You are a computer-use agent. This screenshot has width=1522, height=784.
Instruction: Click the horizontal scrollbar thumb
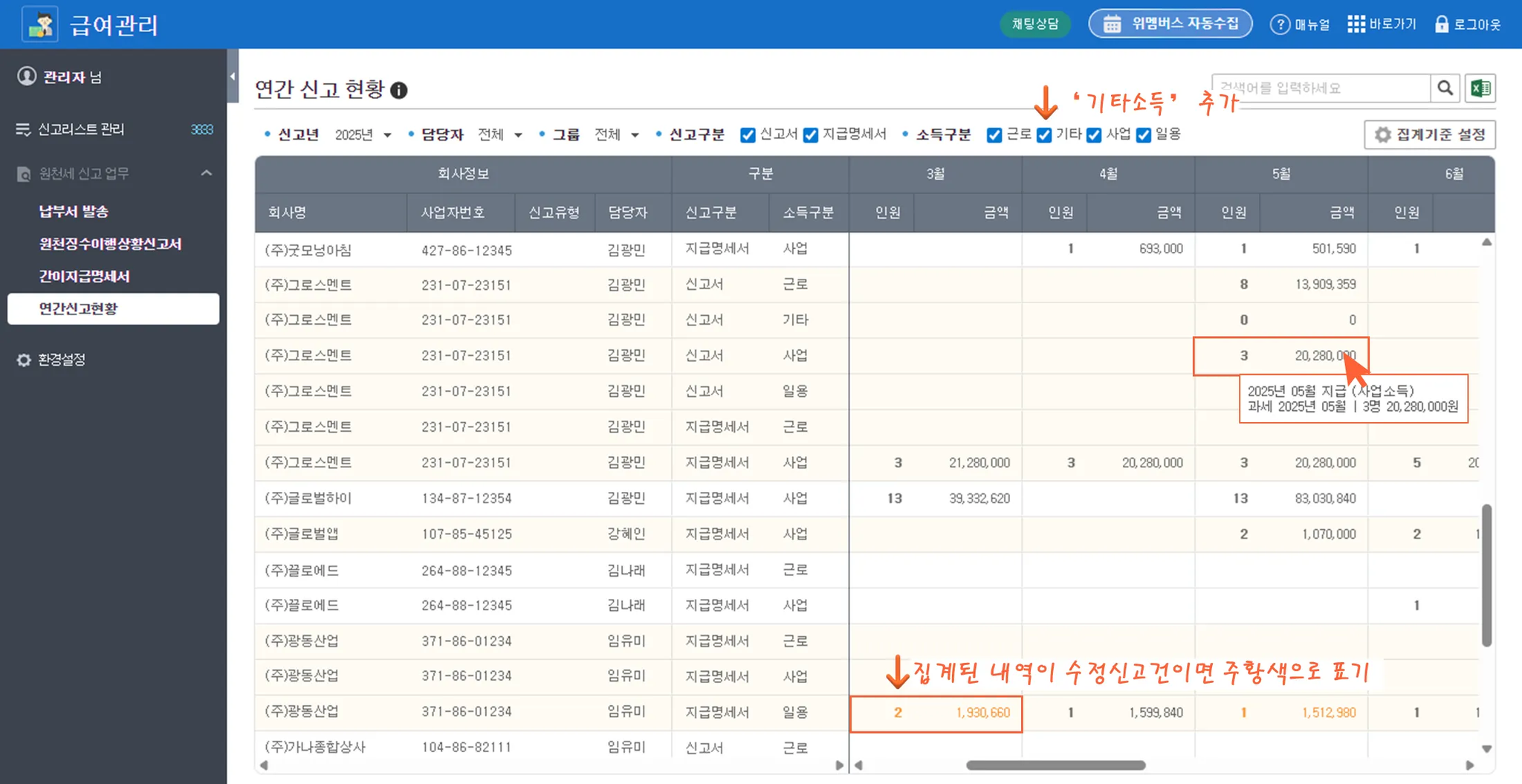1055,765
